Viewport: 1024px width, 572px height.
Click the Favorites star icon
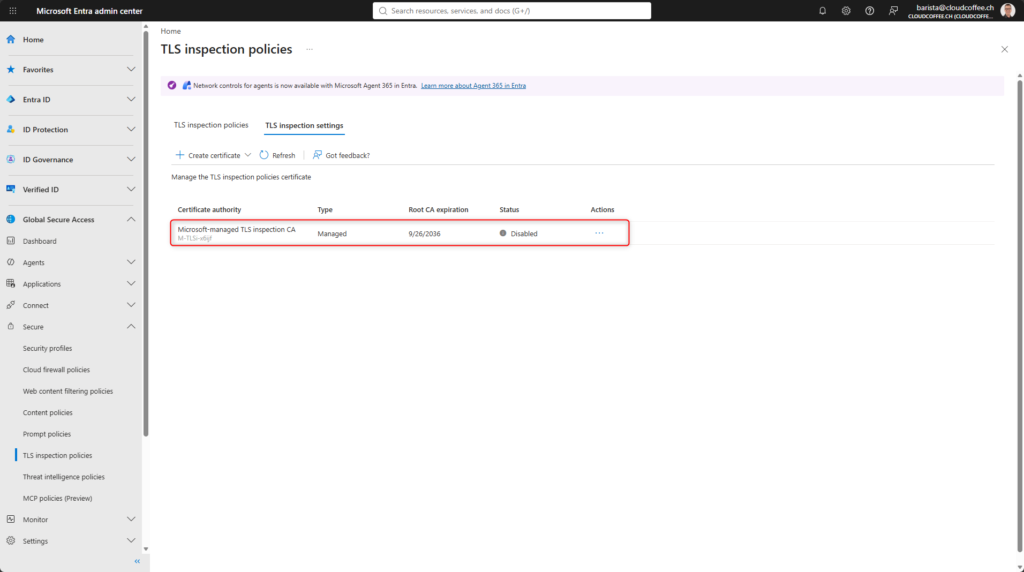10,69
